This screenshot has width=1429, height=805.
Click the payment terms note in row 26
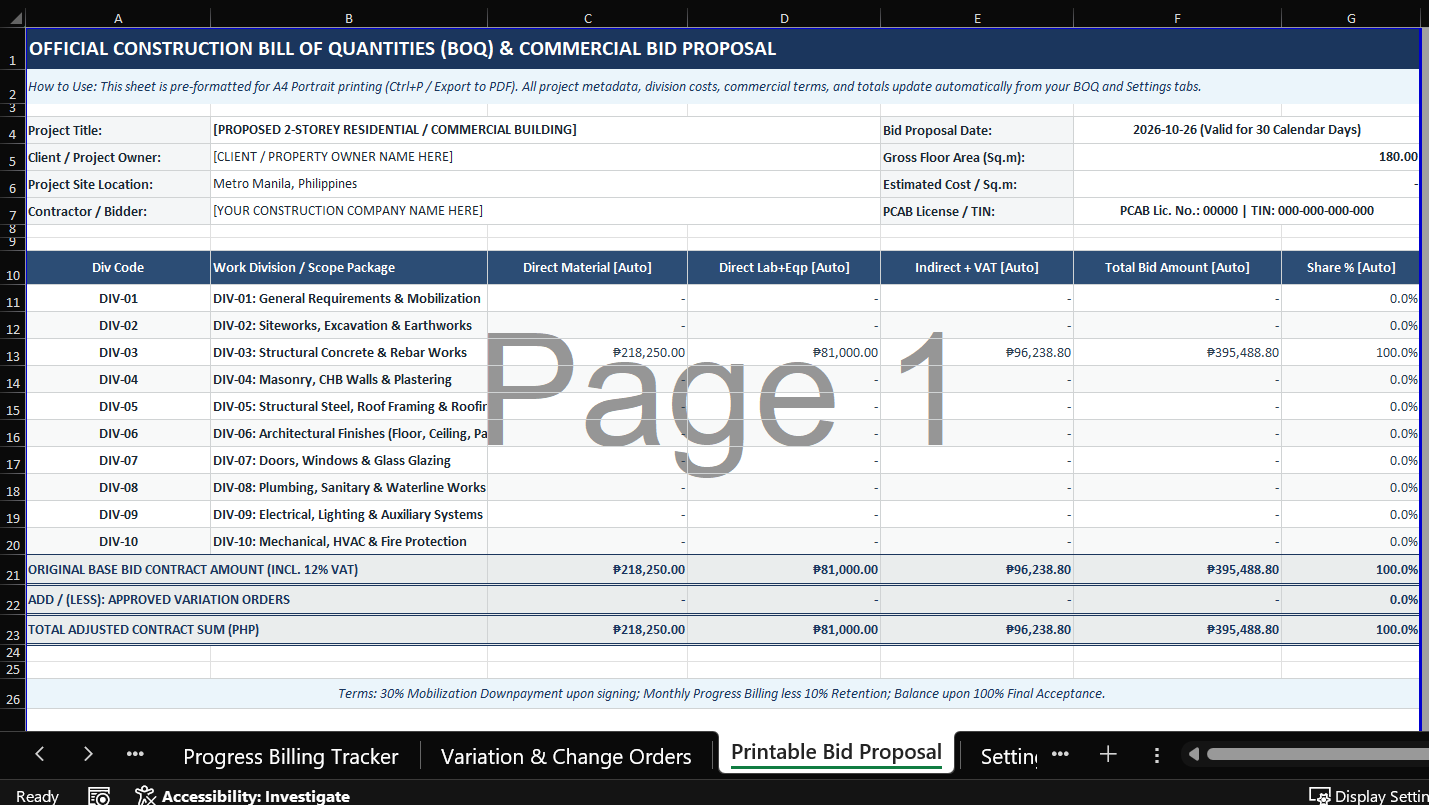pyautogui.click(x=723, y=693)
